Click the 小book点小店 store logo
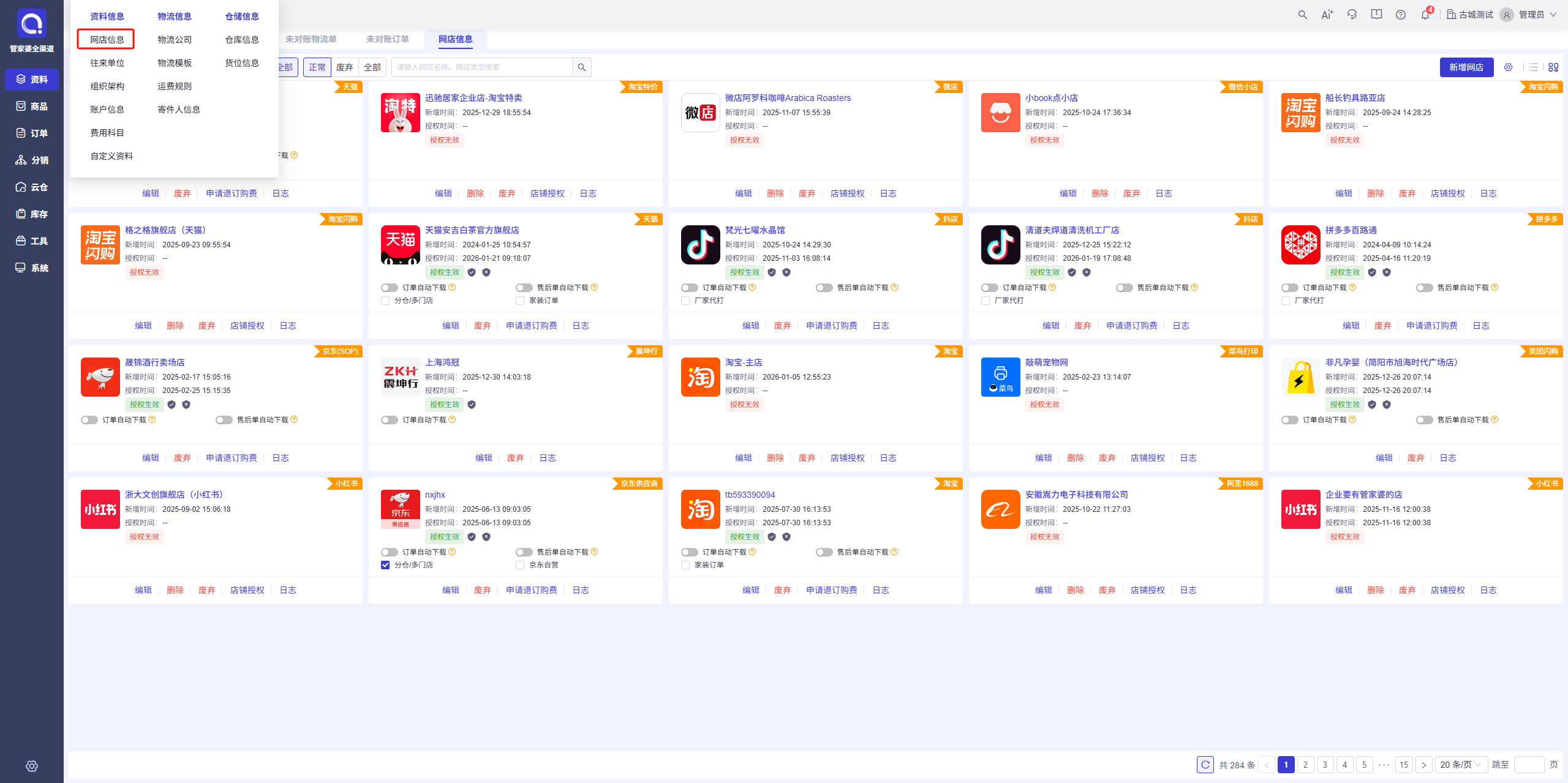 (x=1001, y=113)
